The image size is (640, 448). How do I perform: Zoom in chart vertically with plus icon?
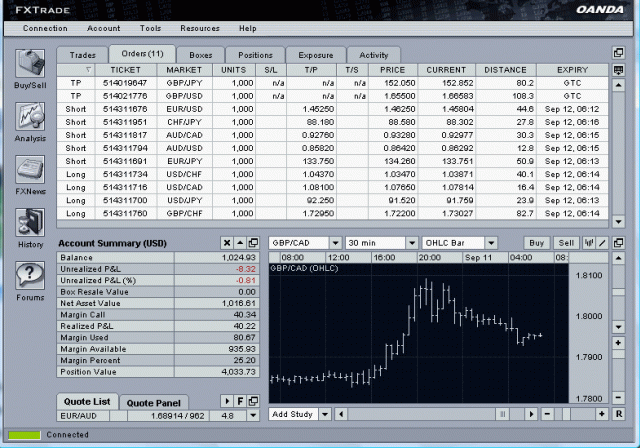pos(618,343)
